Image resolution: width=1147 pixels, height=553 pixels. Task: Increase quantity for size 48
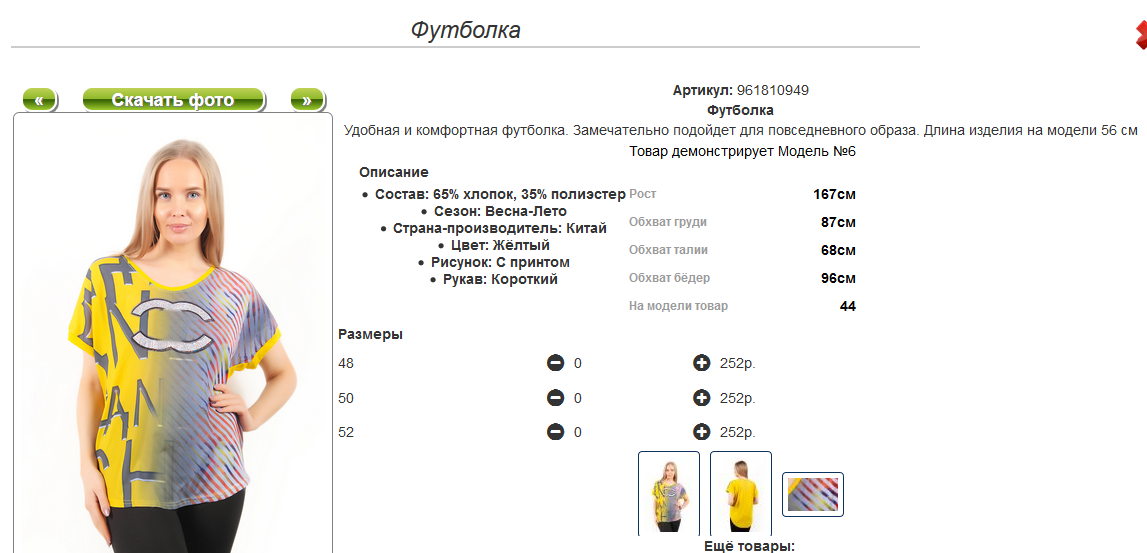(702, 363)
